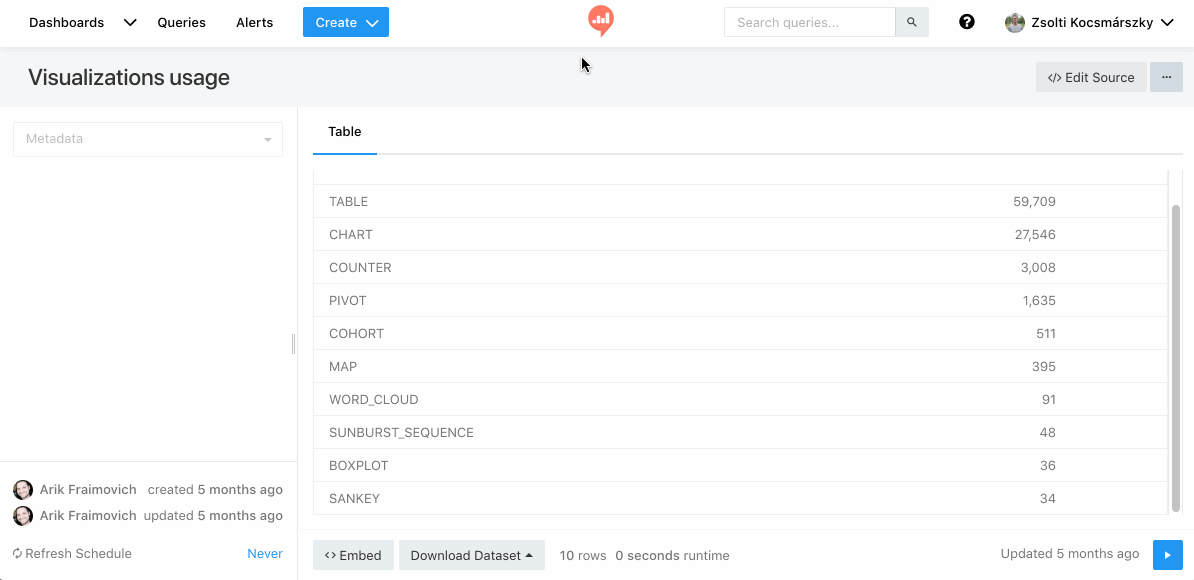Click the user avatar in top bar

point(1015,23)
